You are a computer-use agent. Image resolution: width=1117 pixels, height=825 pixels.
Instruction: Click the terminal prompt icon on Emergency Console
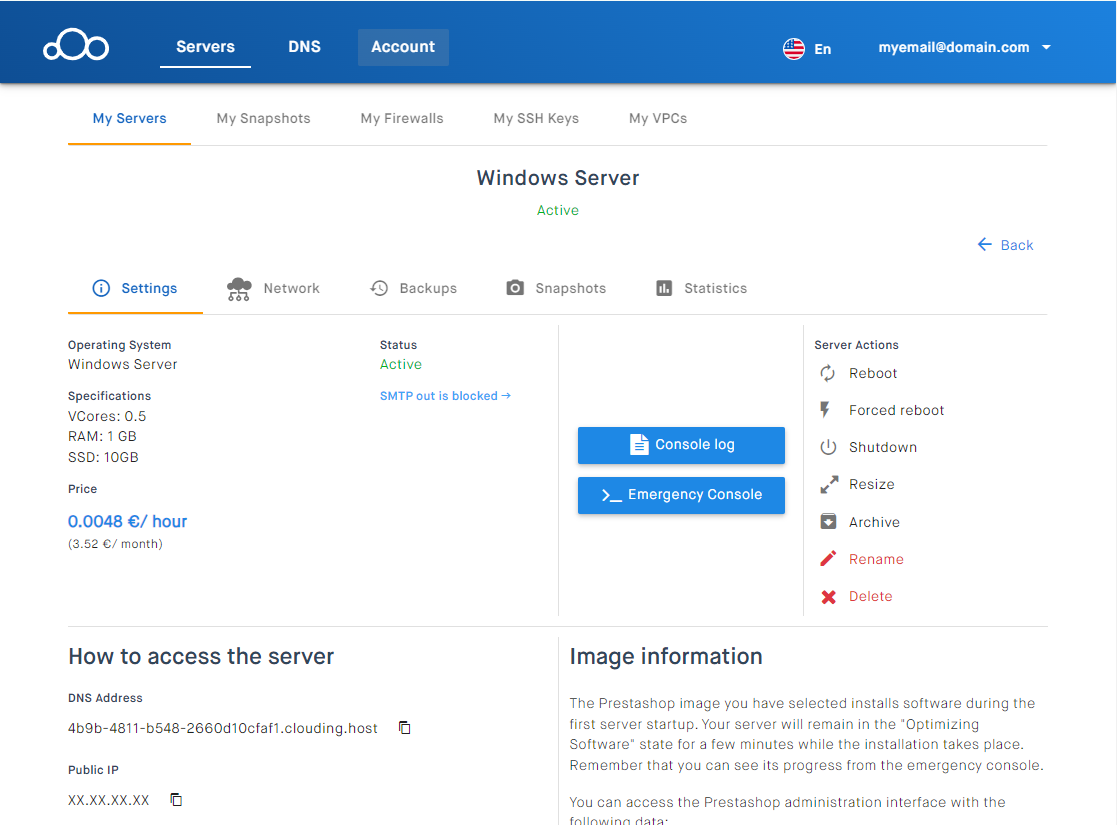611,495
